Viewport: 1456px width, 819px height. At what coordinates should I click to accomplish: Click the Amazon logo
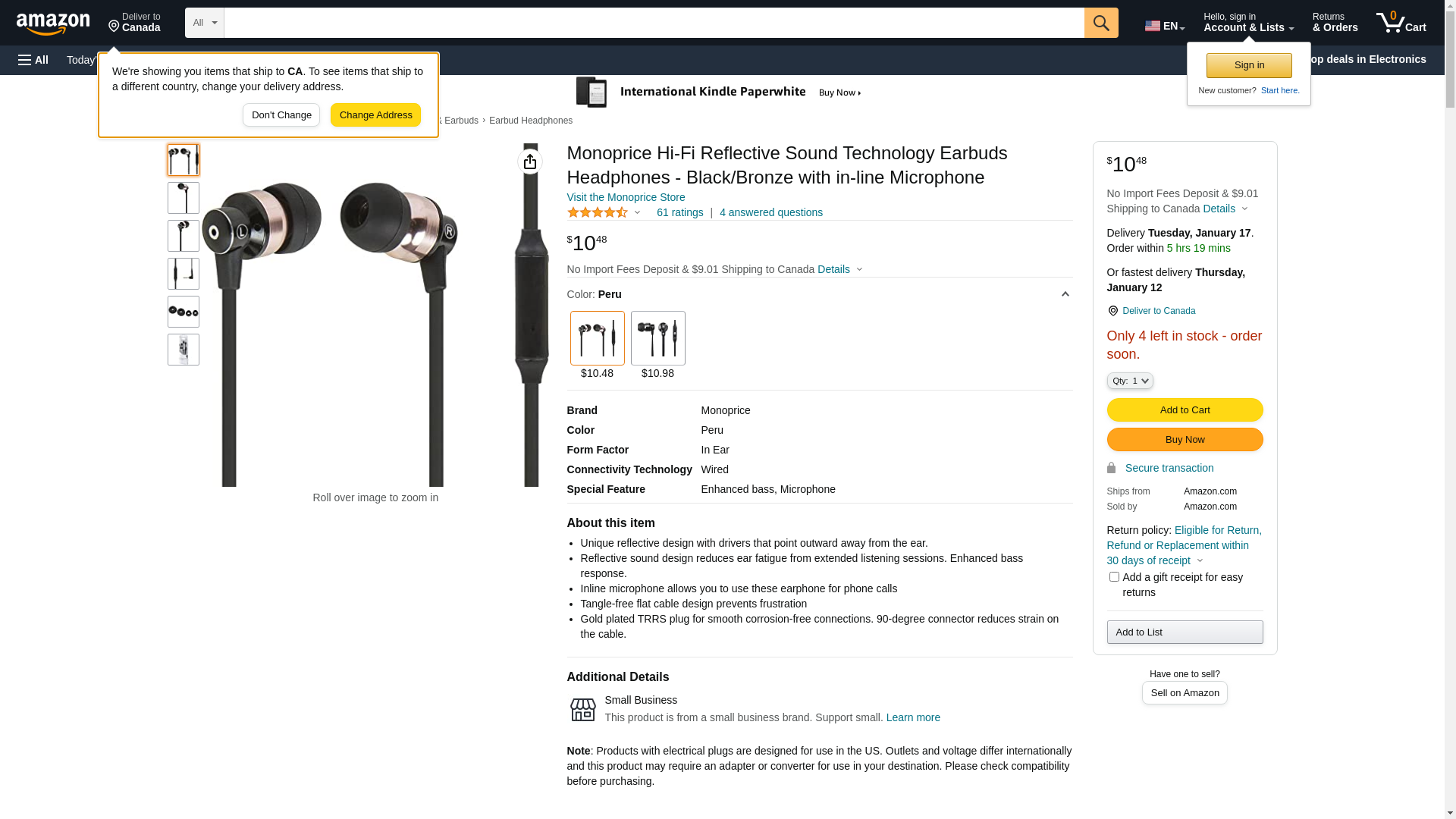(53, 24)
